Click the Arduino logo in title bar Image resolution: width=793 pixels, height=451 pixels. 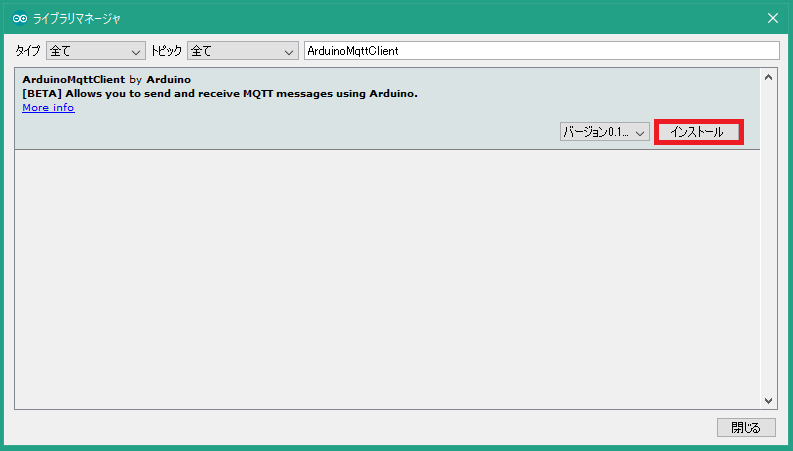click(x=19, y=18)
